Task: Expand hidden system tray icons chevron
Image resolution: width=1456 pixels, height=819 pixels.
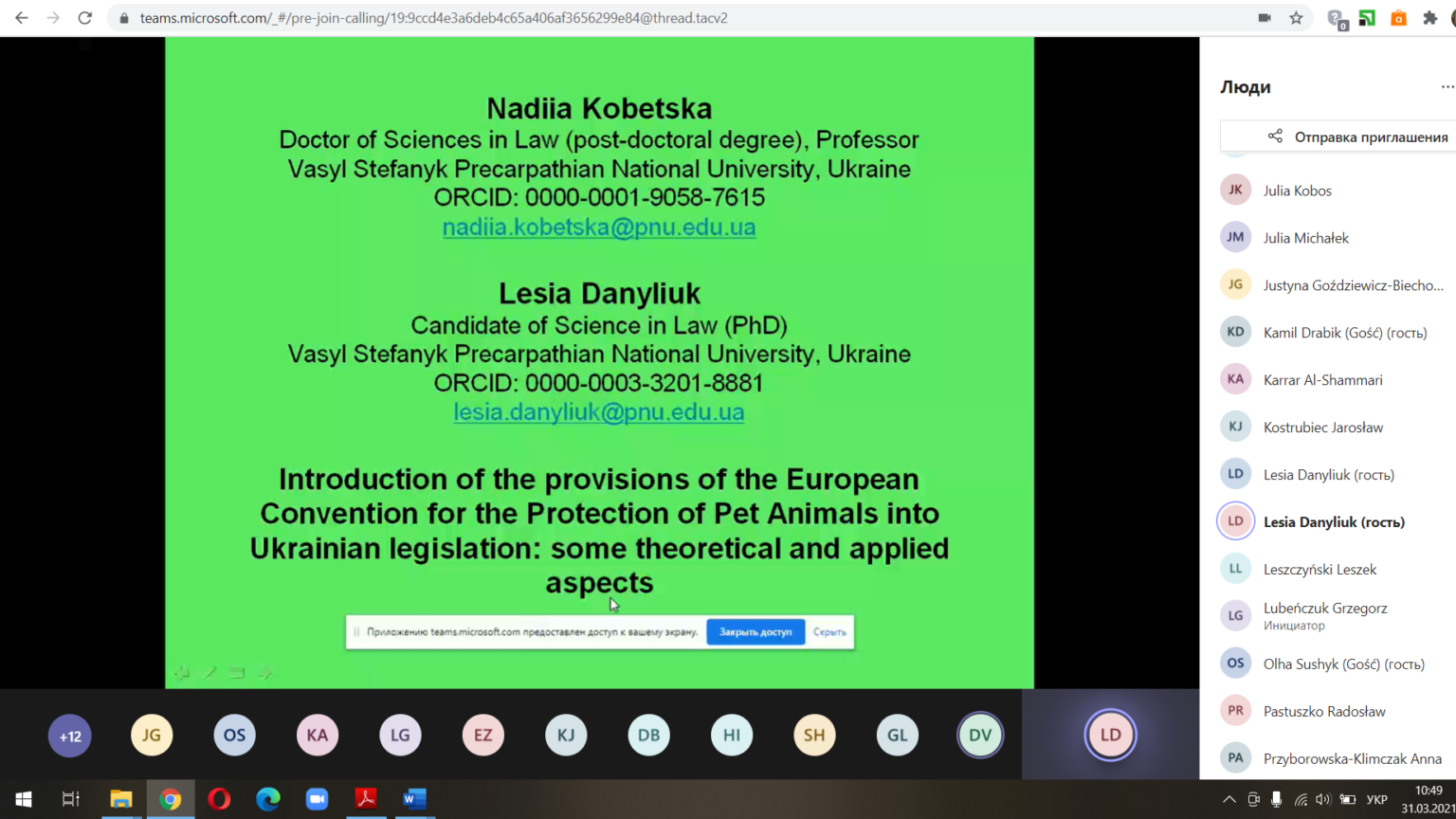Action: click(x=1229, y=799)
